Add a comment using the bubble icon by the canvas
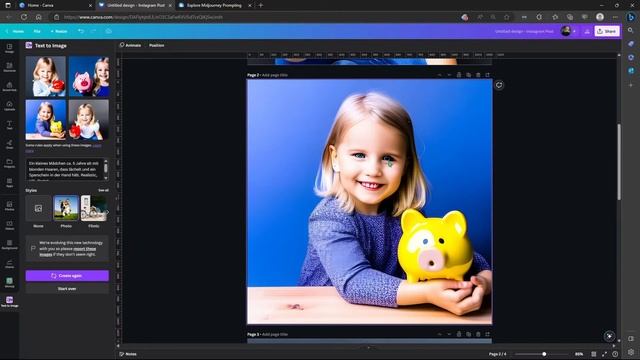 [499, 85]
